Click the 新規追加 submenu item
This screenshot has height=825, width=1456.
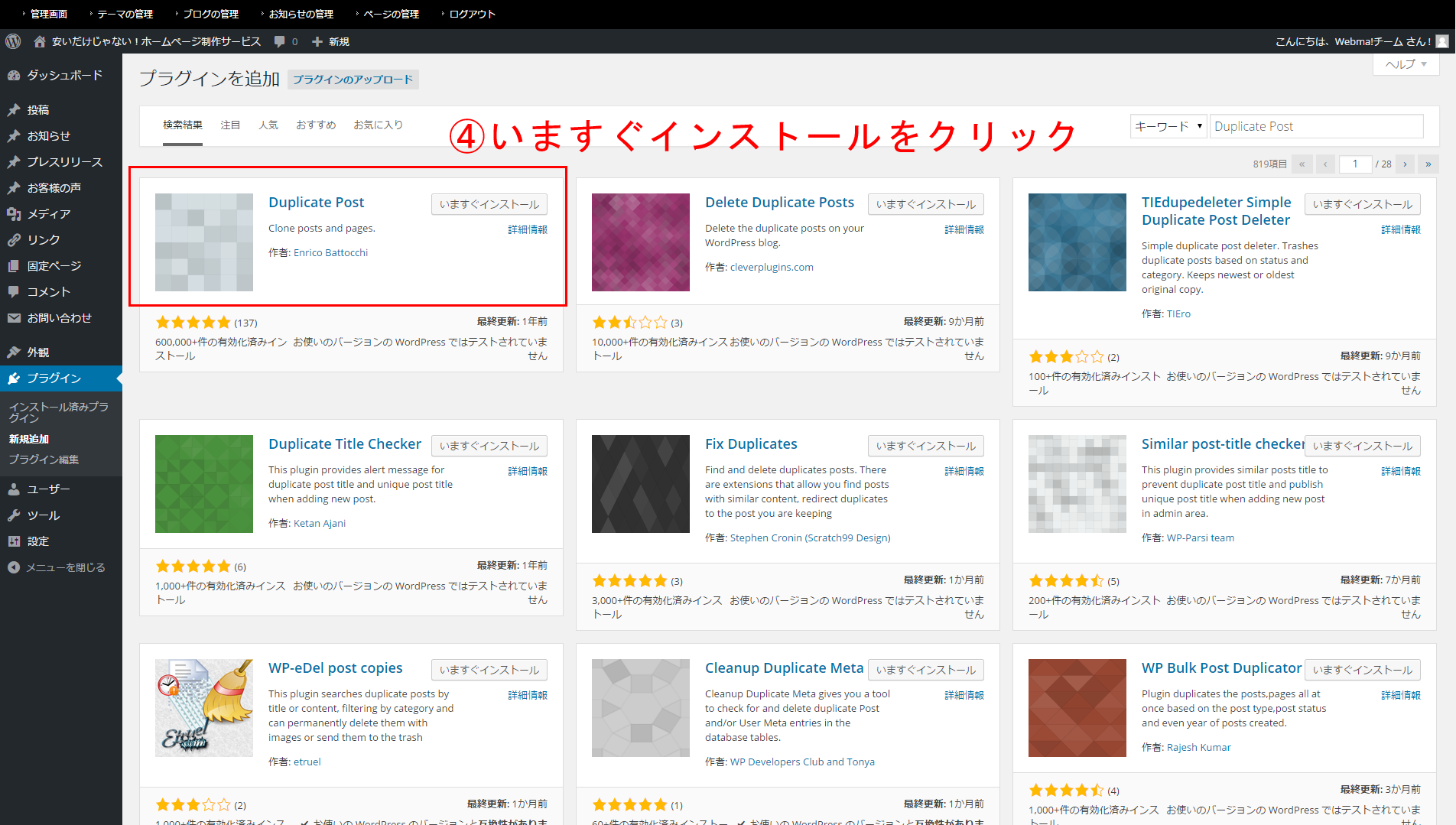coord(29,439)
